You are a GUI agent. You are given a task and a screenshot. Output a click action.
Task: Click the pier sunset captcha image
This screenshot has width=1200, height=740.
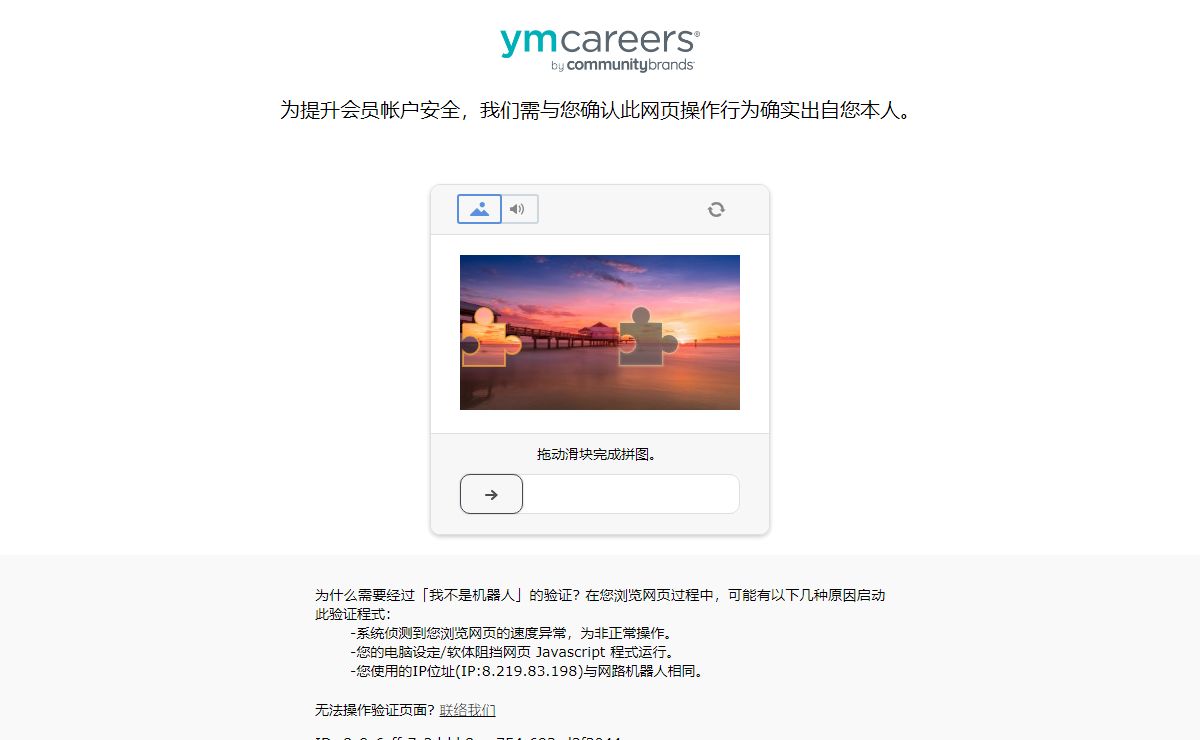600,332
